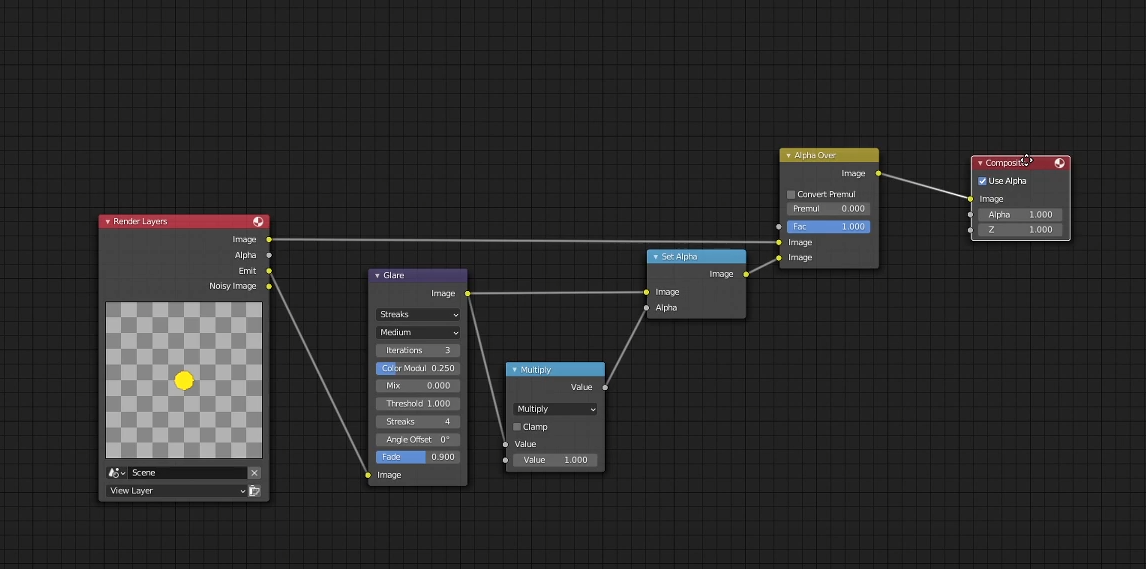Click the Fade slider in Glare node

418,457
